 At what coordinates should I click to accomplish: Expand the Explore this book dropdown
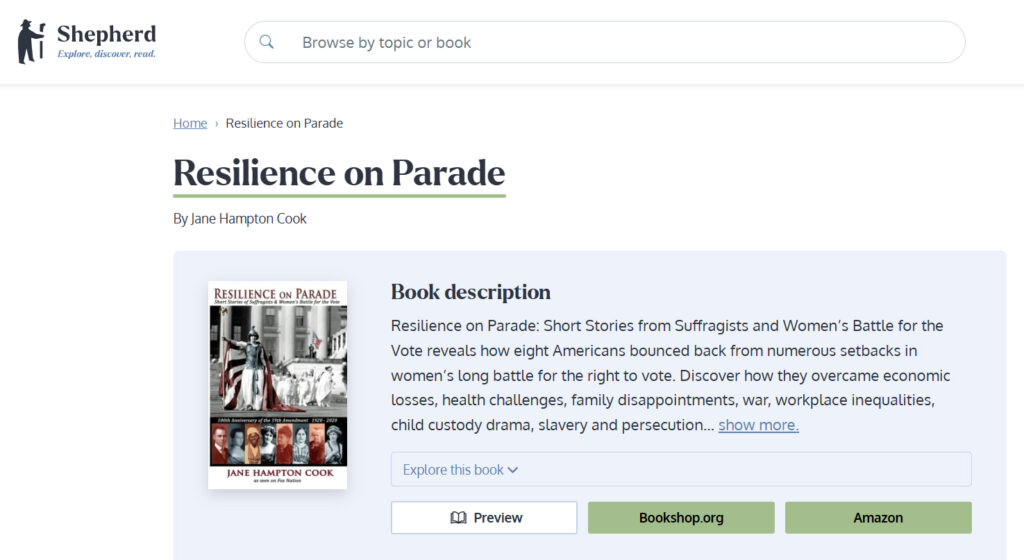[x=681, y=469]
